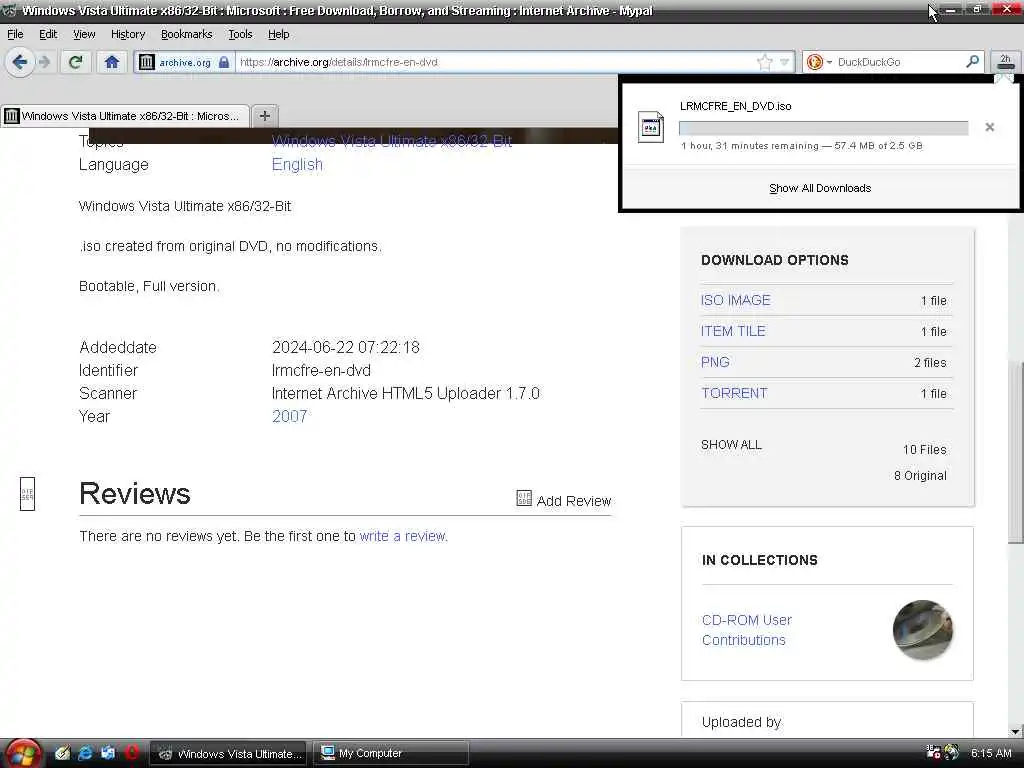Follow the write a review link
Screen dimensions: 1024x768
click(403, 536)
